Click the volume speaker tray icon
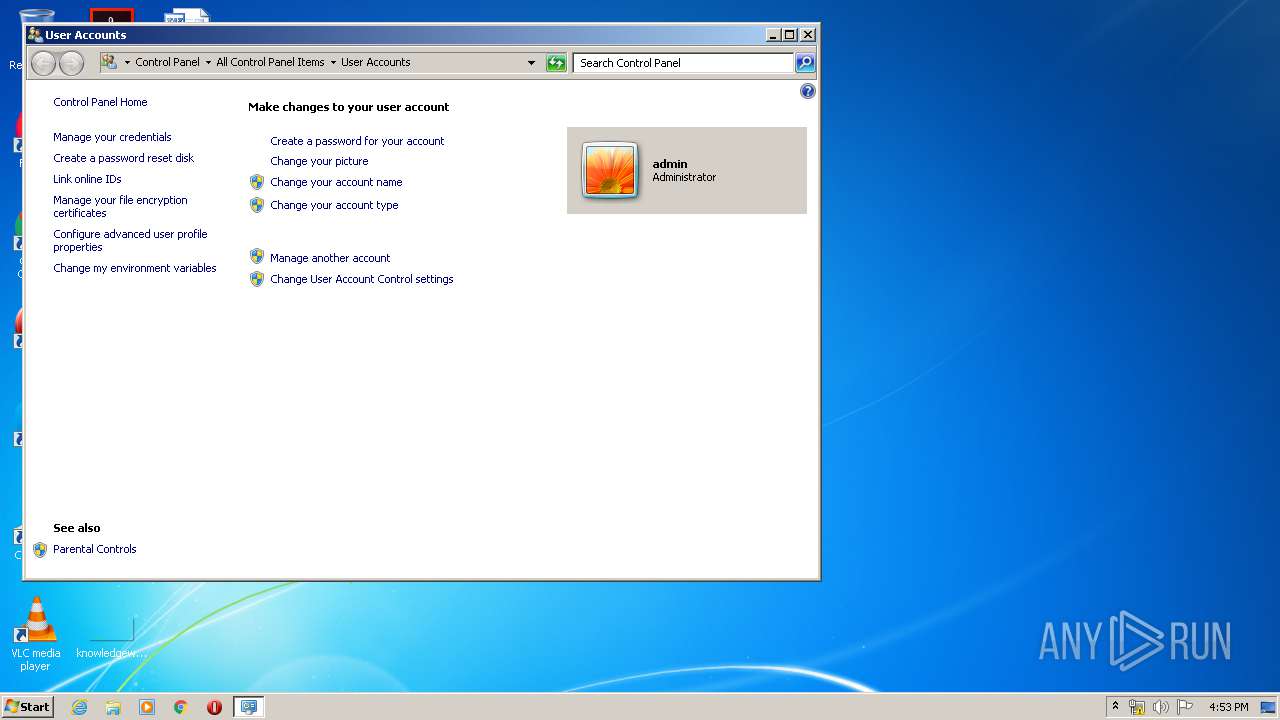Image resolution: width=1280 pixels, height=720 pixels. tap(1161, 707)
